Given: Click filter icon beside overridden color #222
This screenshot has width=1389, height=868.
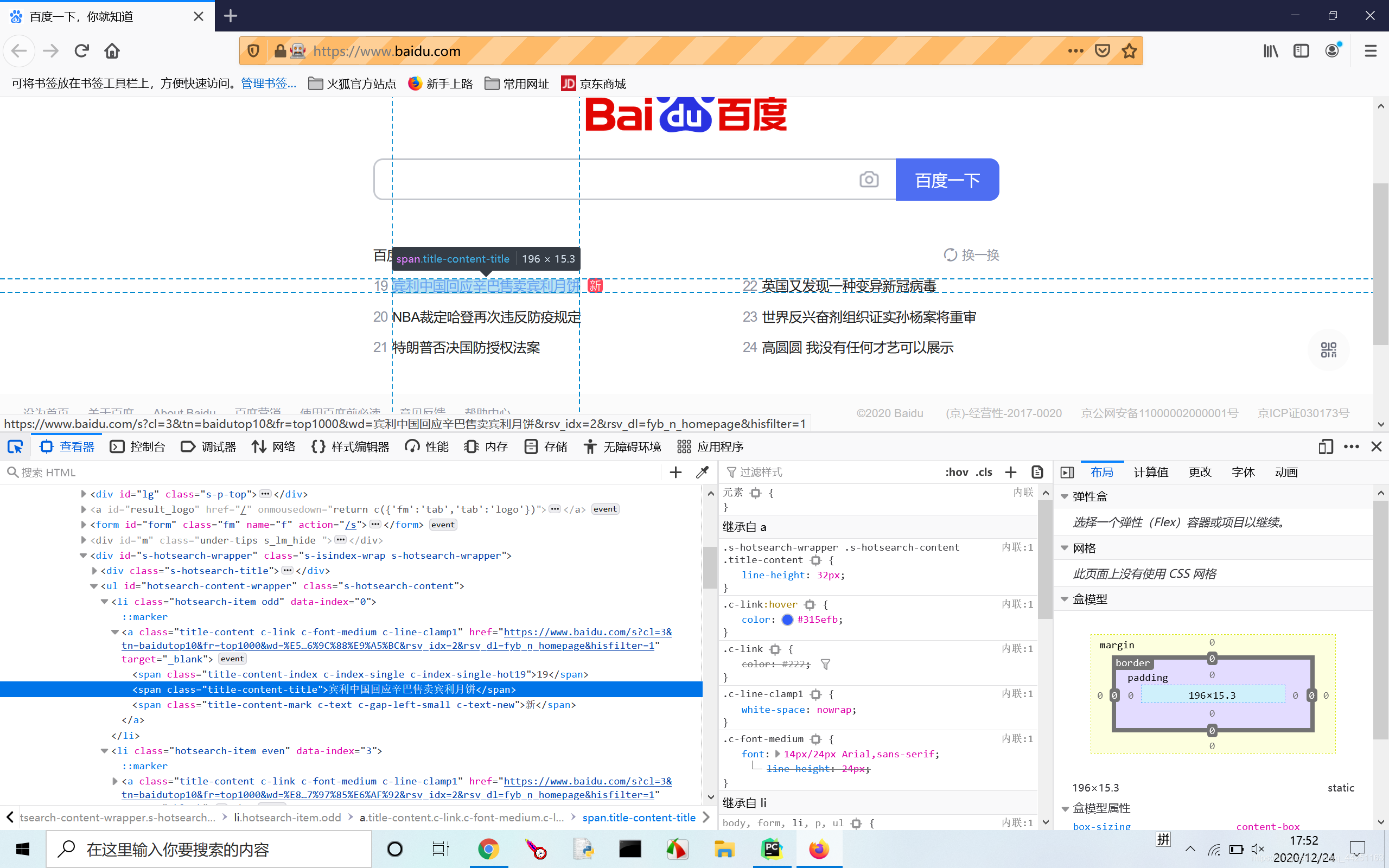Looking at the screenshot, I should click(825, 664).
